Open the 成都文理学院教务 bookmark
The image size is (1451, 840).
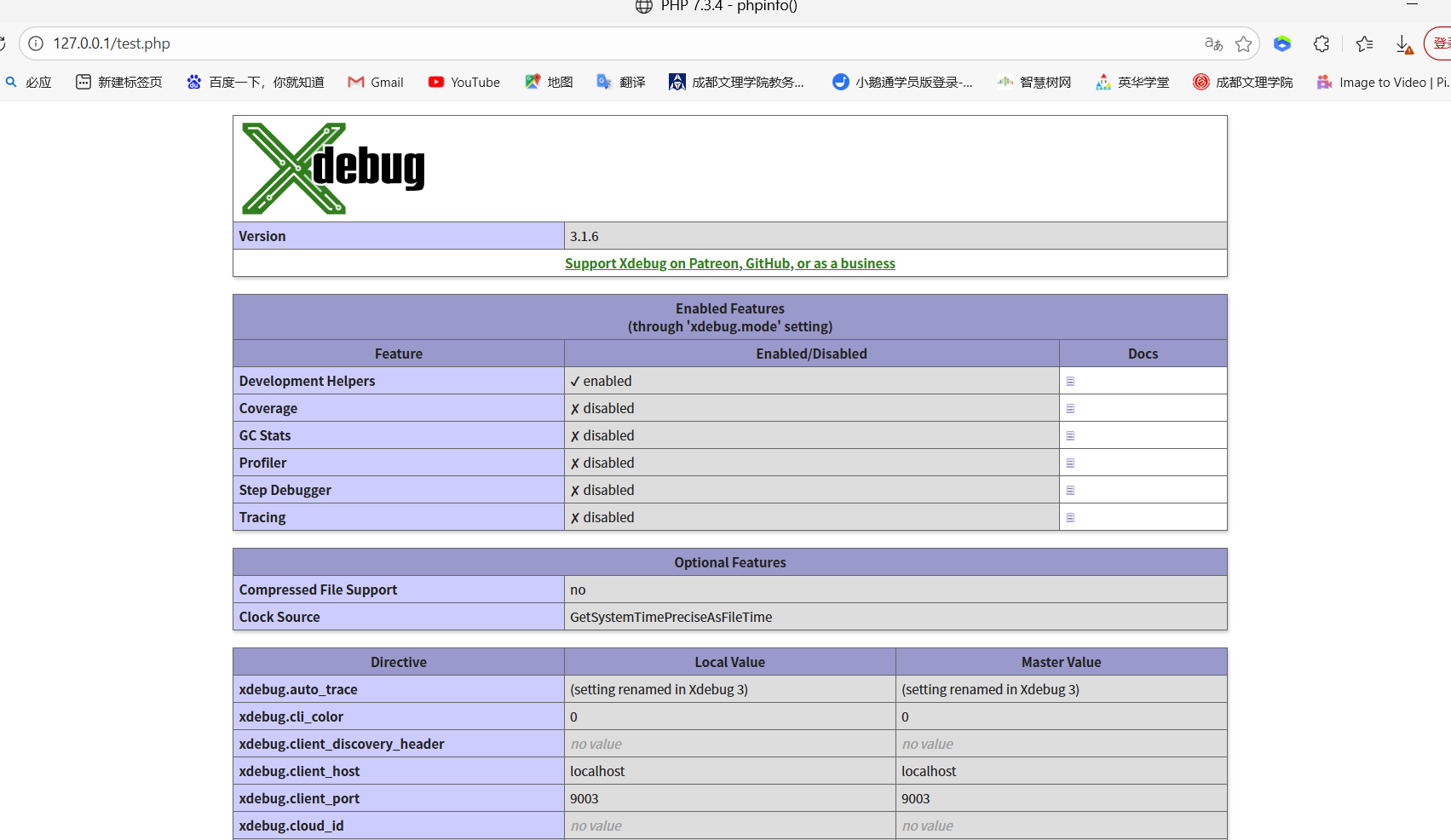737,82
